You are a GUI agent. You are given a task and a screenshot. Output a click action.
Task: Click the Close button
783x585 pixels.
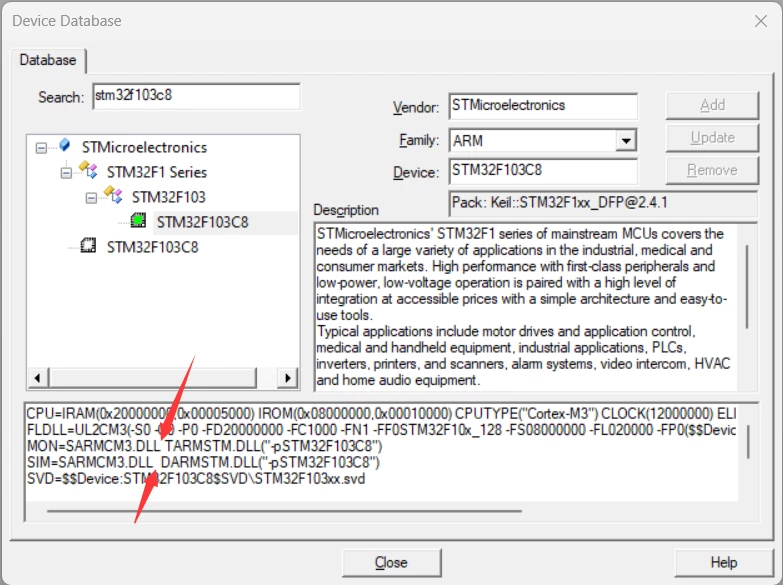pos(392,563)
